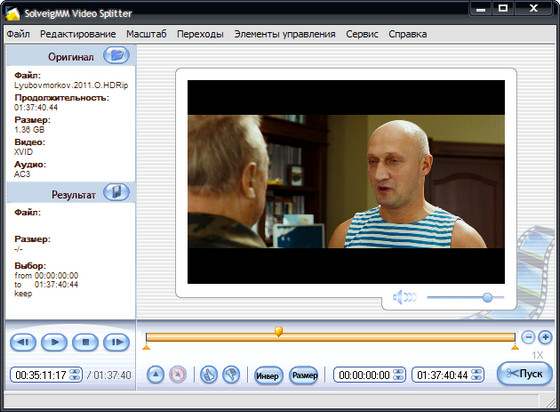Click the orange timeline bar

point(330,337)
